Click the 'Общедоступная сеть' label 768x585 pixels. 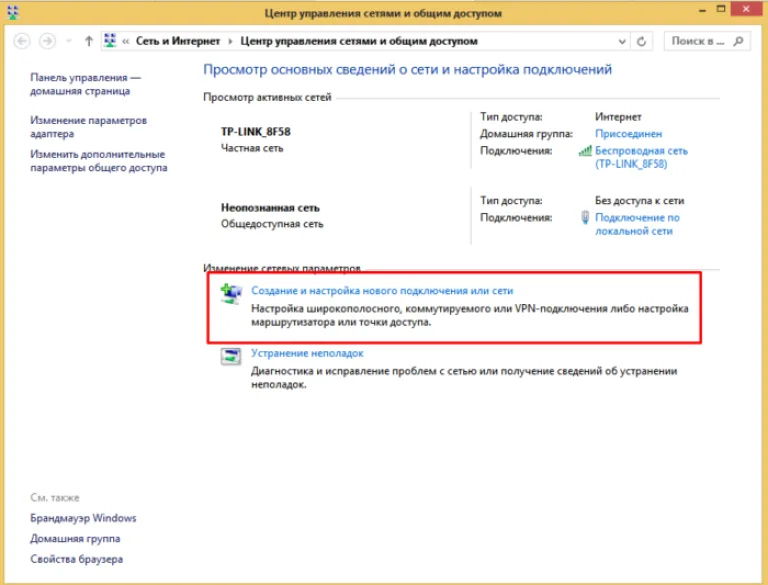[x=272, y=224]
